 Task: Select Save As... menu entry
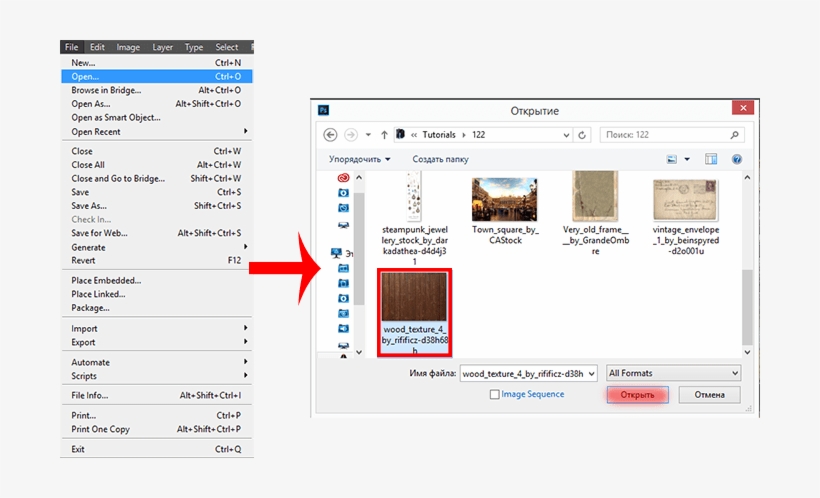89,206
